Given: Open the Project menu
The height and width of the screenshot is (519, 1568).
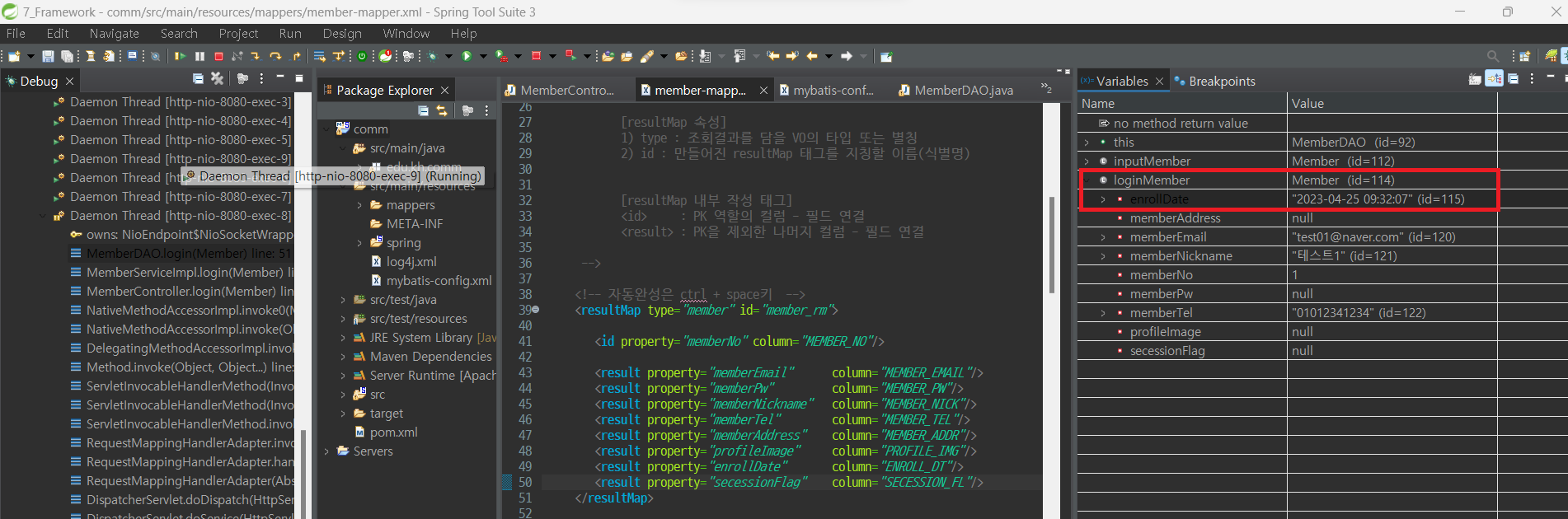Looking at the screenshot, I should click(238, 34).
